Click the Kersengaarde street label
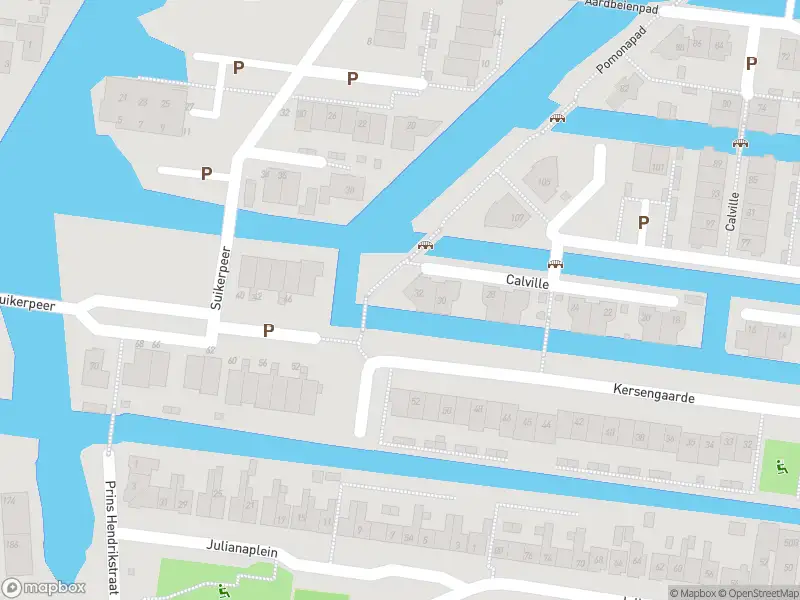 [x=654, y=393]
